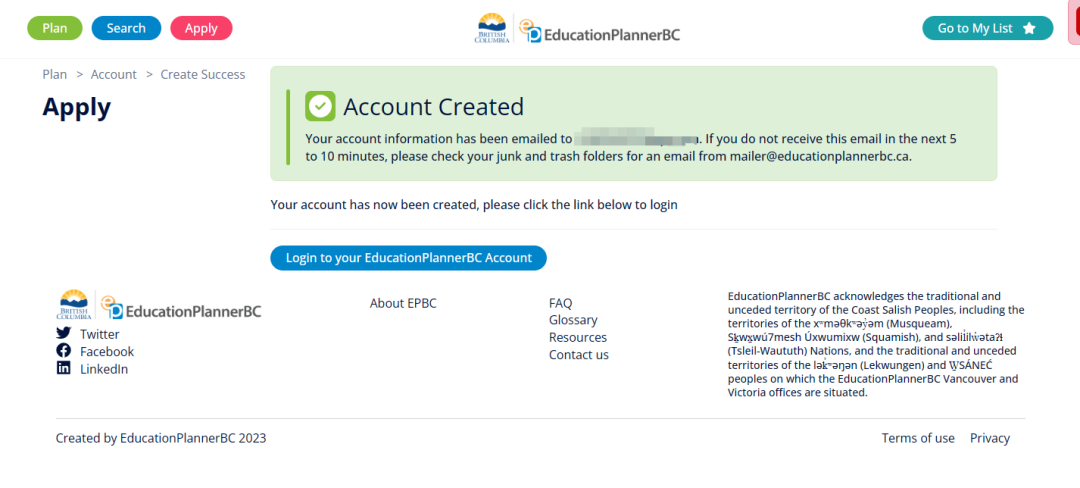Click the Facebook logo icon in footer

(63, 350)
